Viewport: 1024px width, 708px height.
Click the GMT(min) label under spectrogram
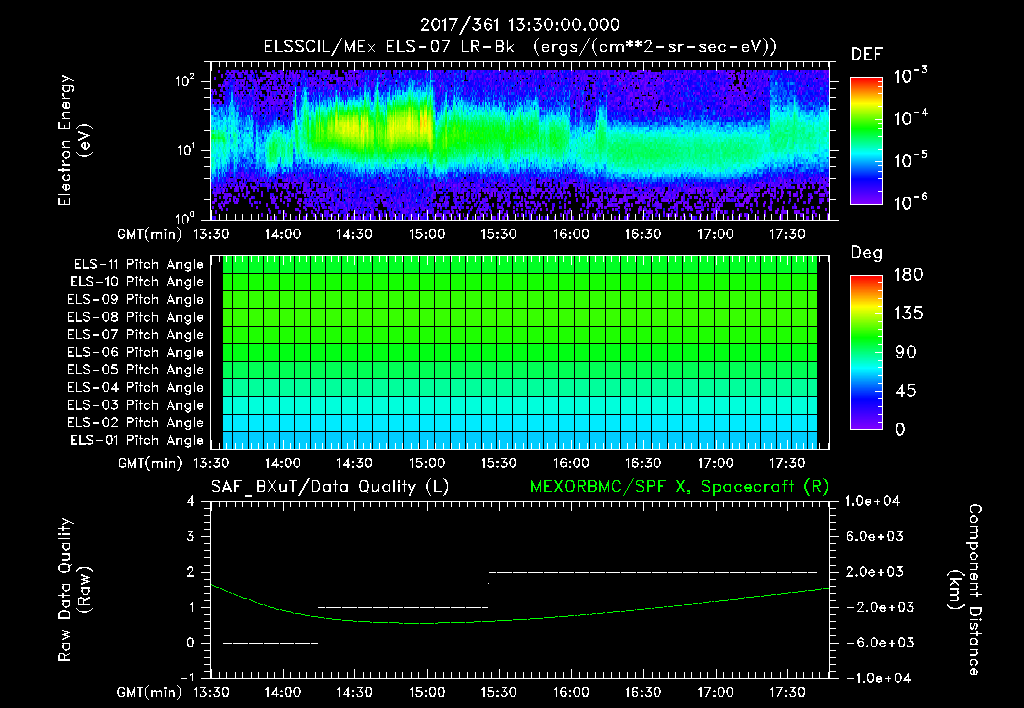point(150,234)
